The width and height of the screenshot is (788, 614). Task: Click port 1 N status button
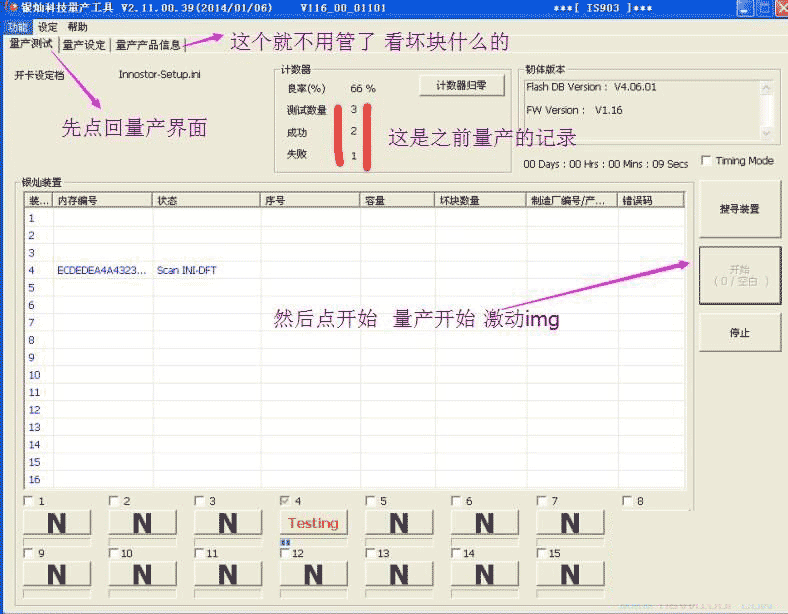point(57,523)
